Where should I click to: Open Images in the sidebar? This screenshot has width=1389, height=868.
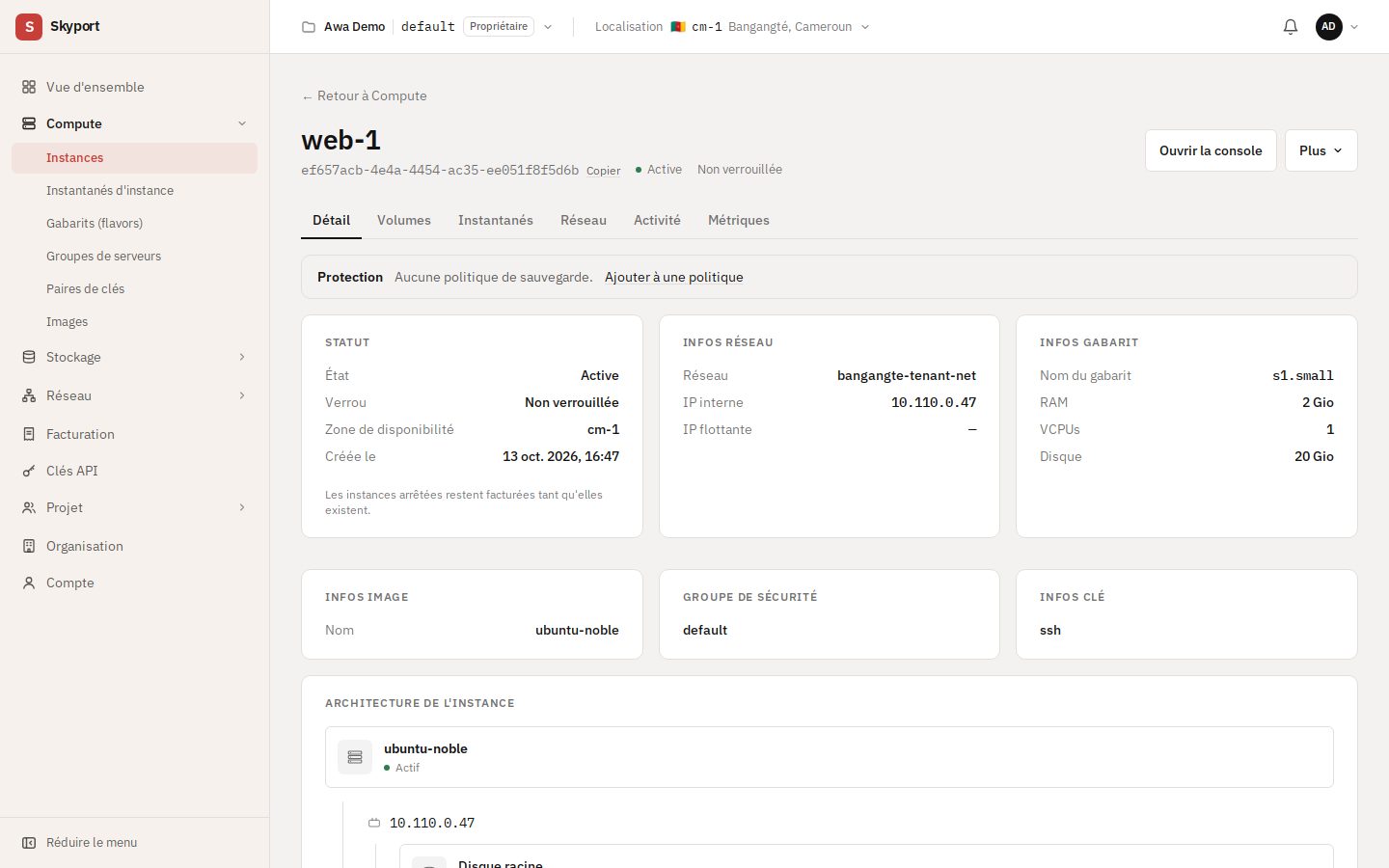pyautogui.click(x=134, y=322)
